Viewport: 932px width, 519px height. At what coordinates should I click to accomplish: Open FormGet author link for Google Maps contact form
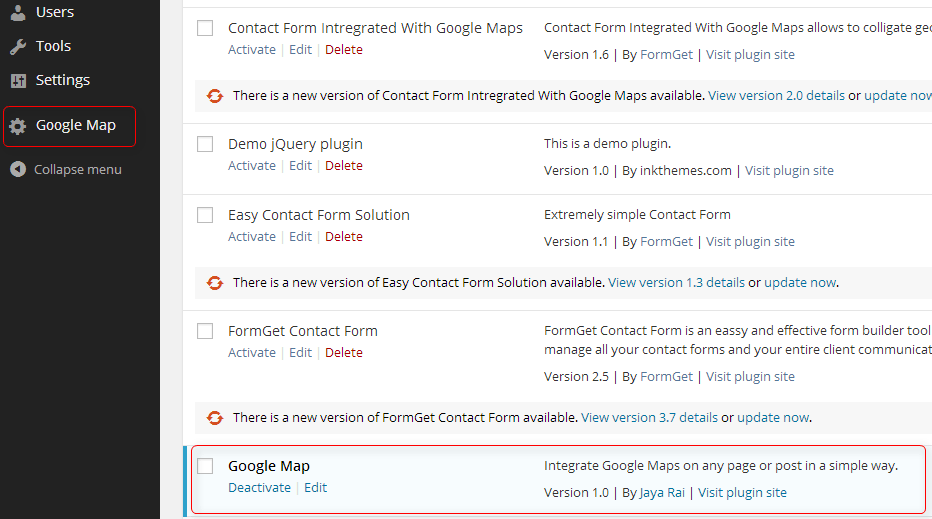pos(666,55)
